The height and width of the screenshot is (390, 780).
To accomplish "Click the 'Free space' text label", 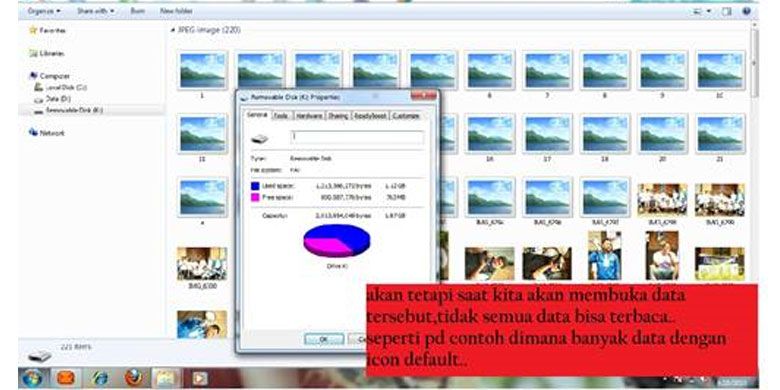I will click(277, 197).
